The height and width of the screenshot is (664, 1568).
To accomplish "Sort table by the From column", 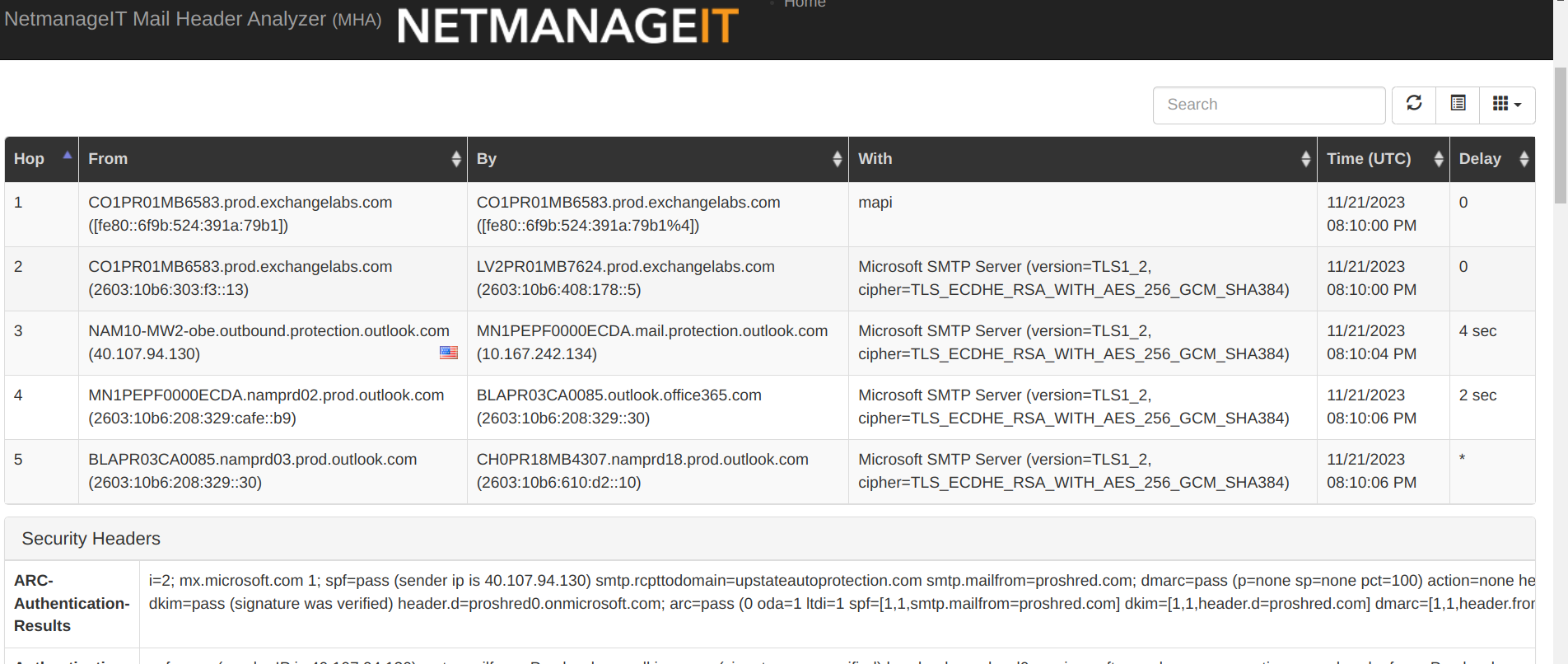I will 455,159.
